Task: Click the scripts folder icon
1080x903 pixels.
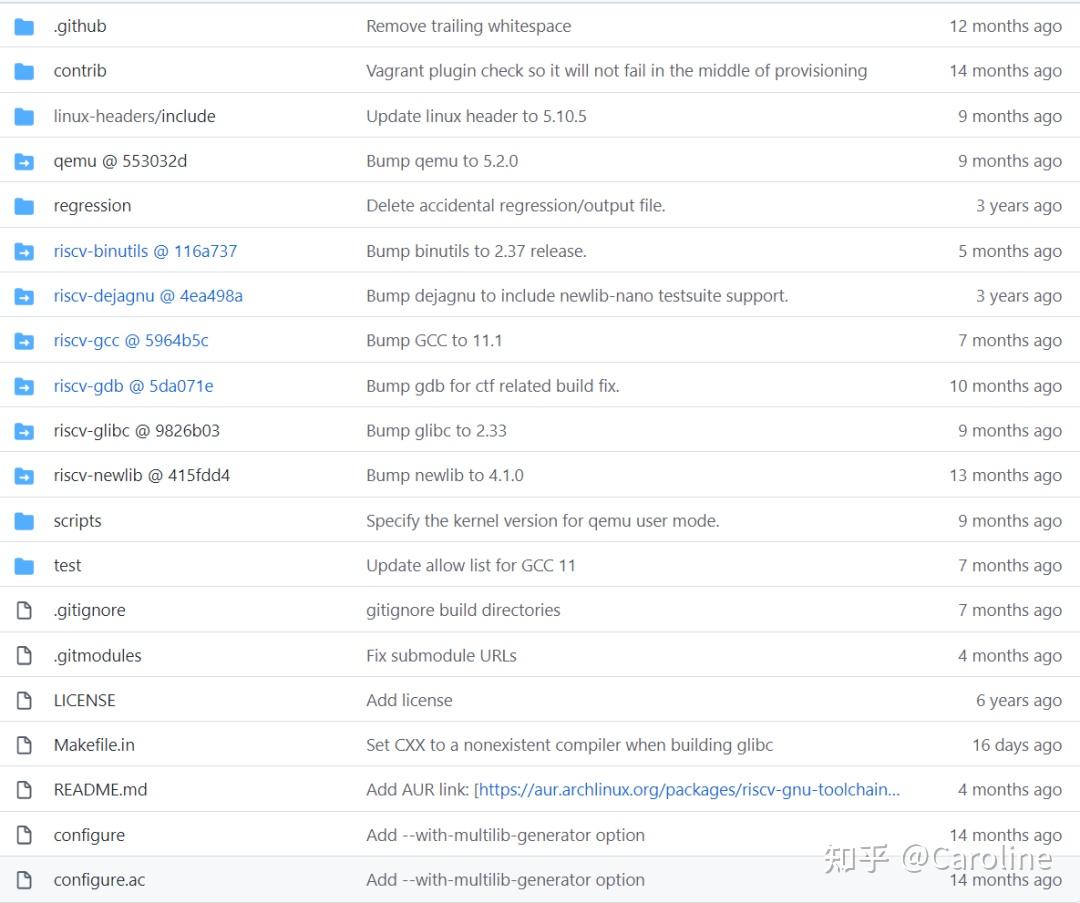Action: (x=24, y=521)
